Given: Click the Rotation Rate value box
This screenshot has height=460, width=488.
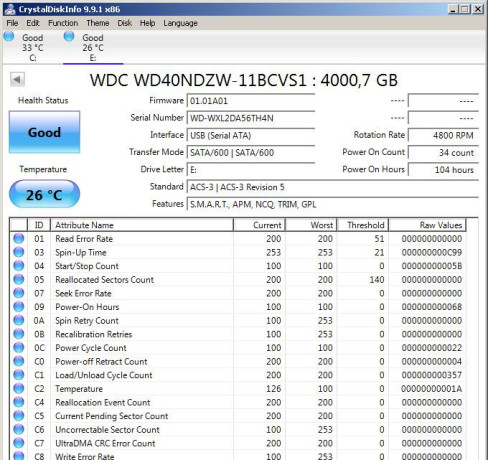Looking at the screenshot, I should (x=443, y=135).
